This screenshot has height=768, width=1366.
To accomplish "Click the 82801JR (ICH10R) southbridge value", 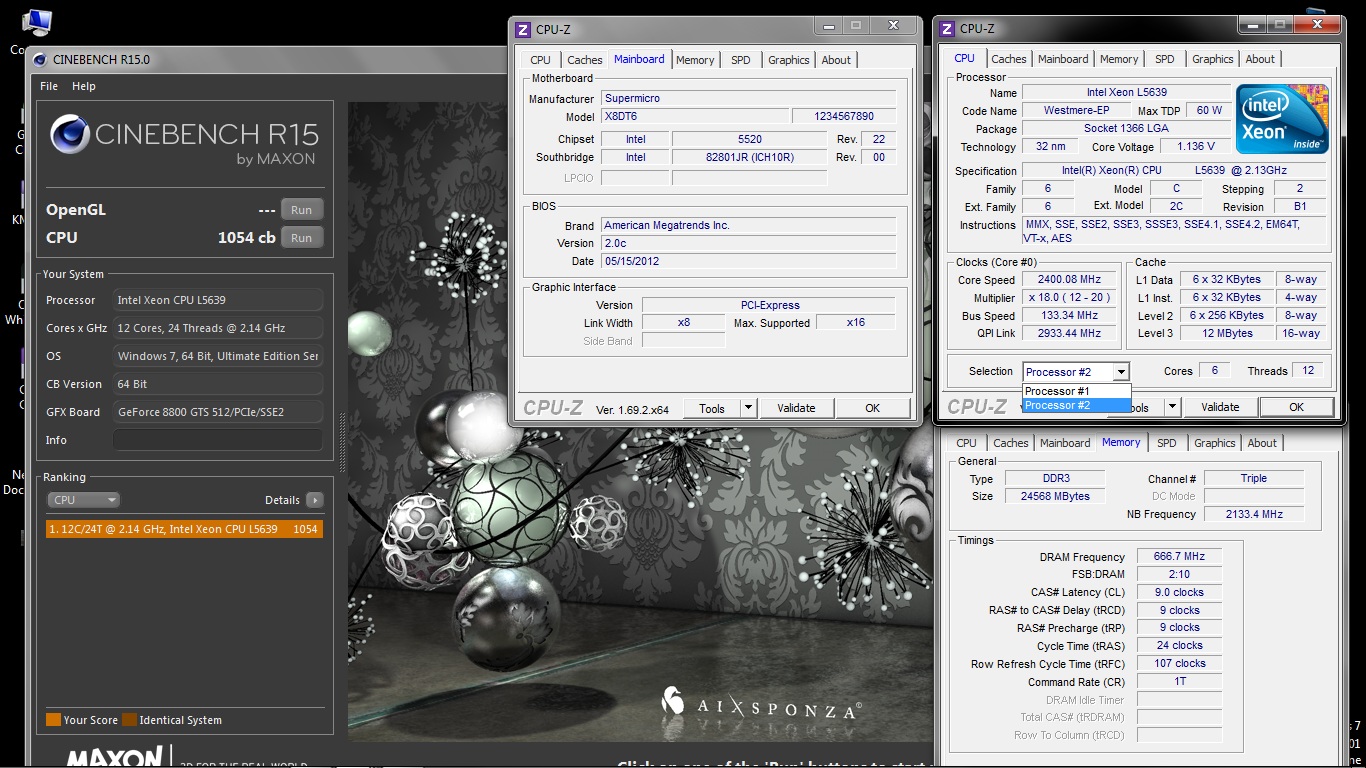I will pos(750,157).
